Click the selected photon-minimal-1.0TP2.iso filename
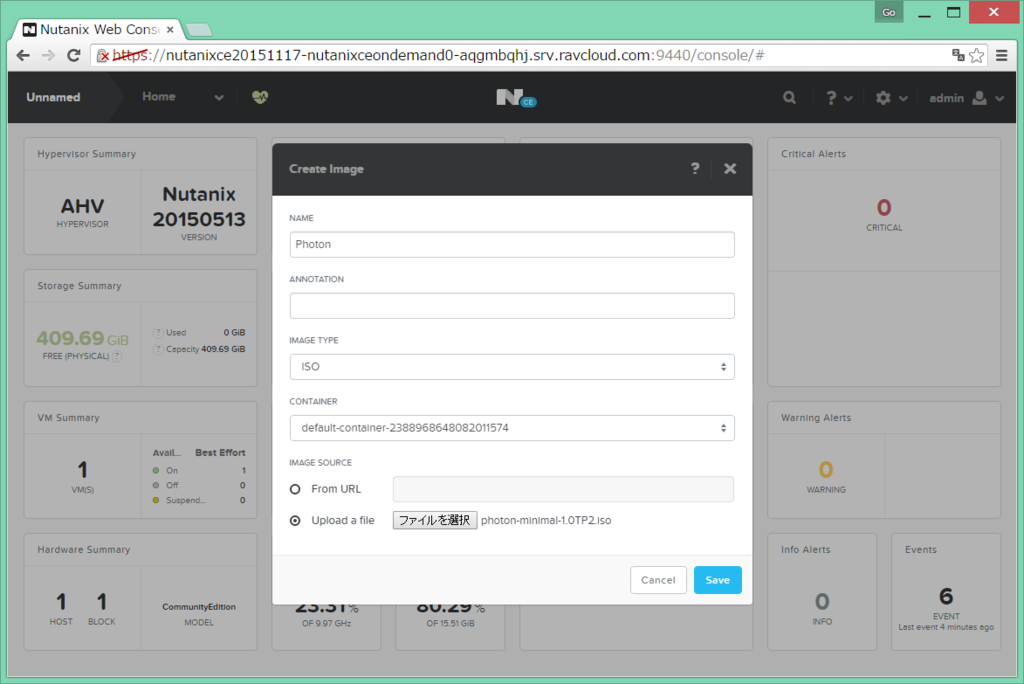The width and height of the screenshot is (1024, 684). (546, 521)
